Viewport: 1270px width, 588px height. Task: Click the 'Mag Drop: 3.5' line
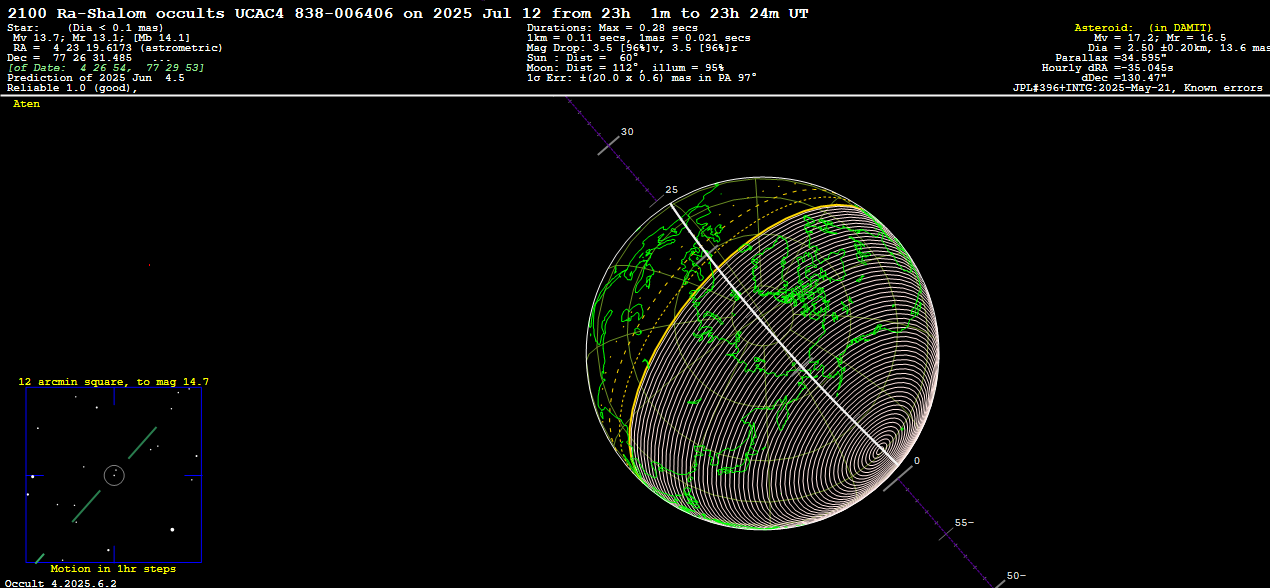(x=632, y=47)
